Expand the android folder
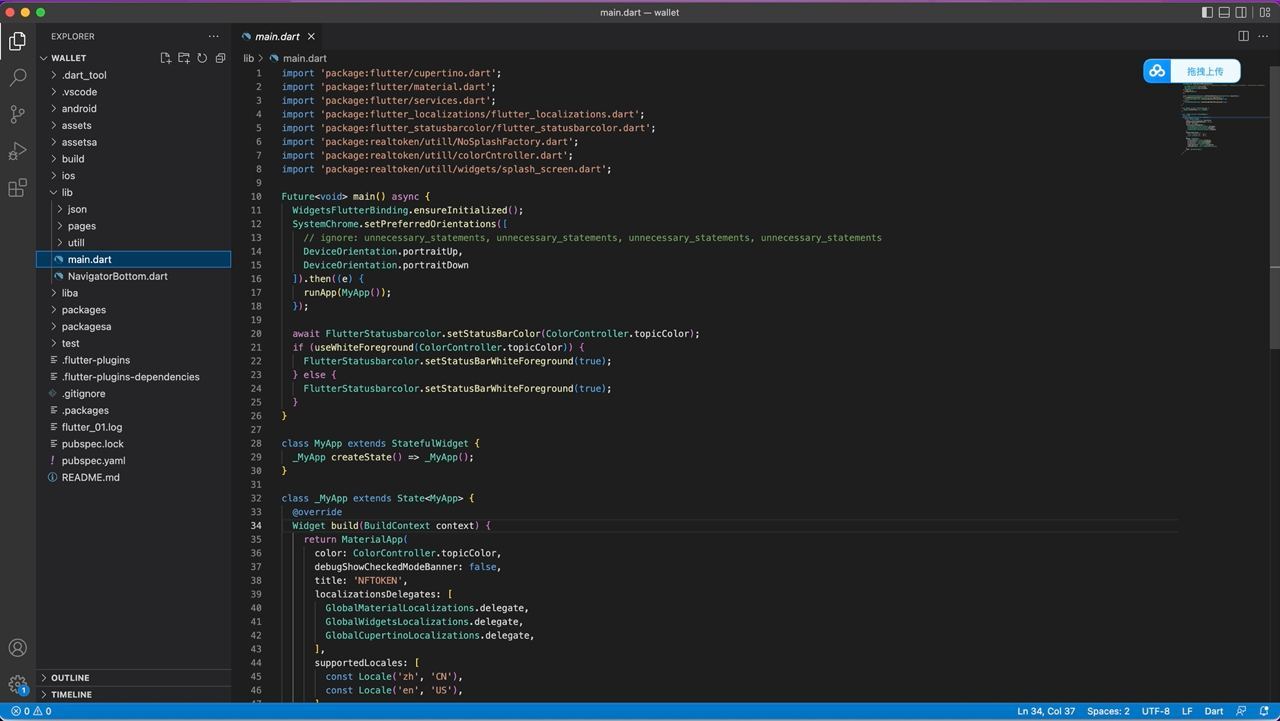The image size is (1280, 721). click(134, 108)
